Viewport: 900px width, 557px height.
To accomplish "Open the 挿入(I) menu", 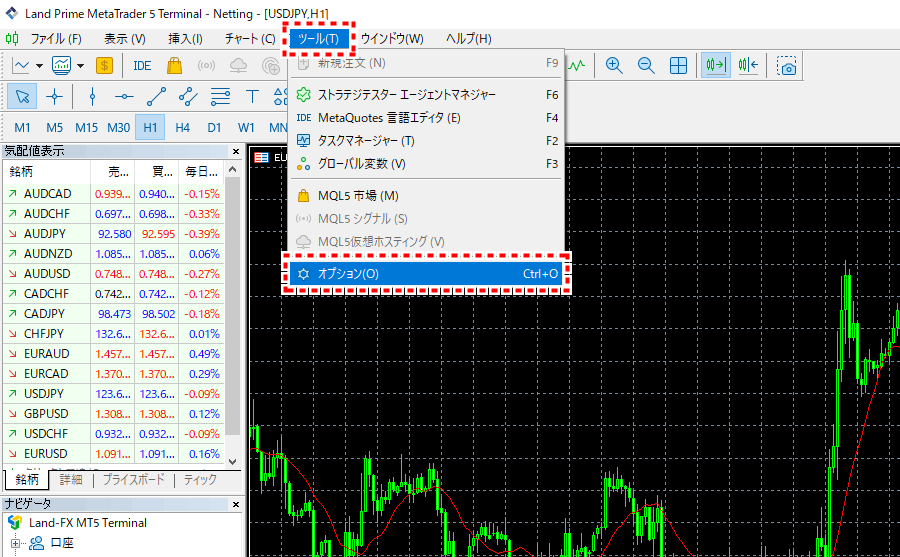I will (185, 39).
